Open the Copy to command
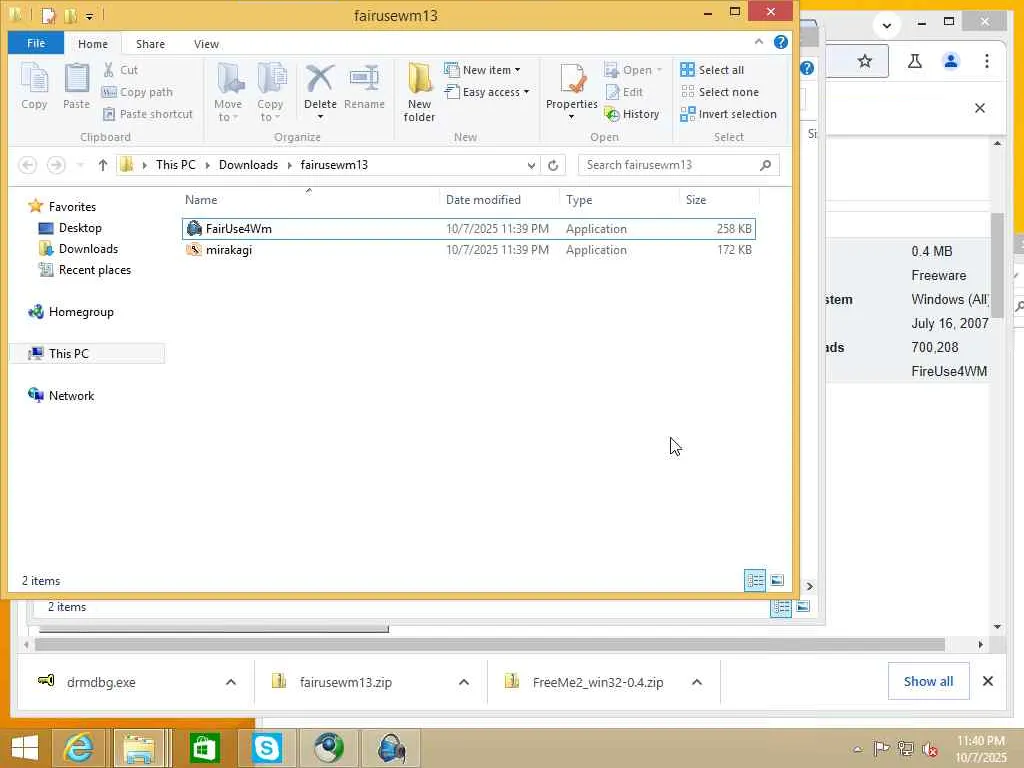 [x=270, y=92]
